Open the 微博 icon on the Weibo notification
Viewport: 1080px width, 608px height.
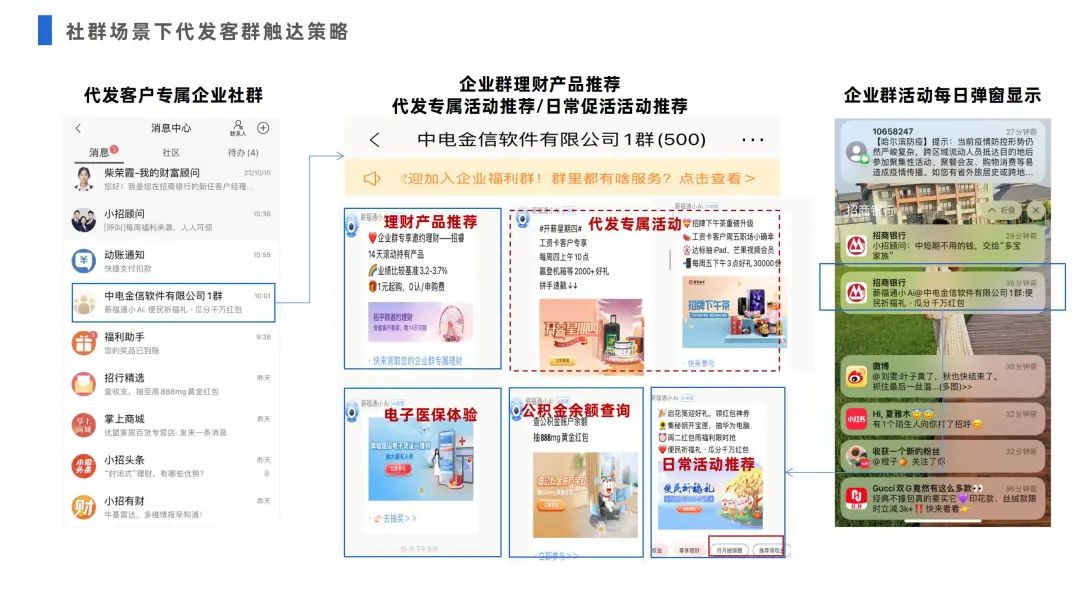click(x=855, y=374)
